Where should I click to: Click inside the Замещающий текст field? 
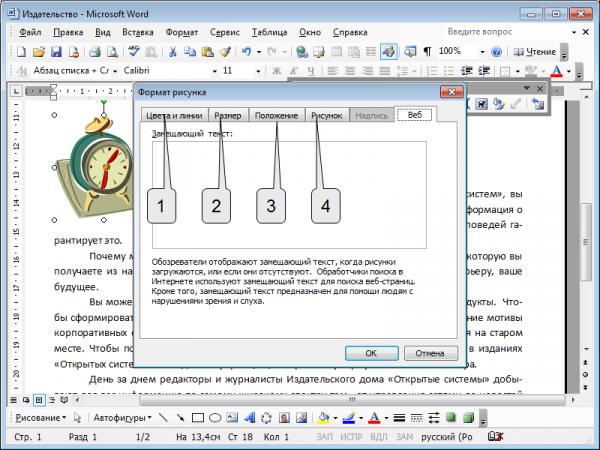pyautogui.click(x=289, y=195)
